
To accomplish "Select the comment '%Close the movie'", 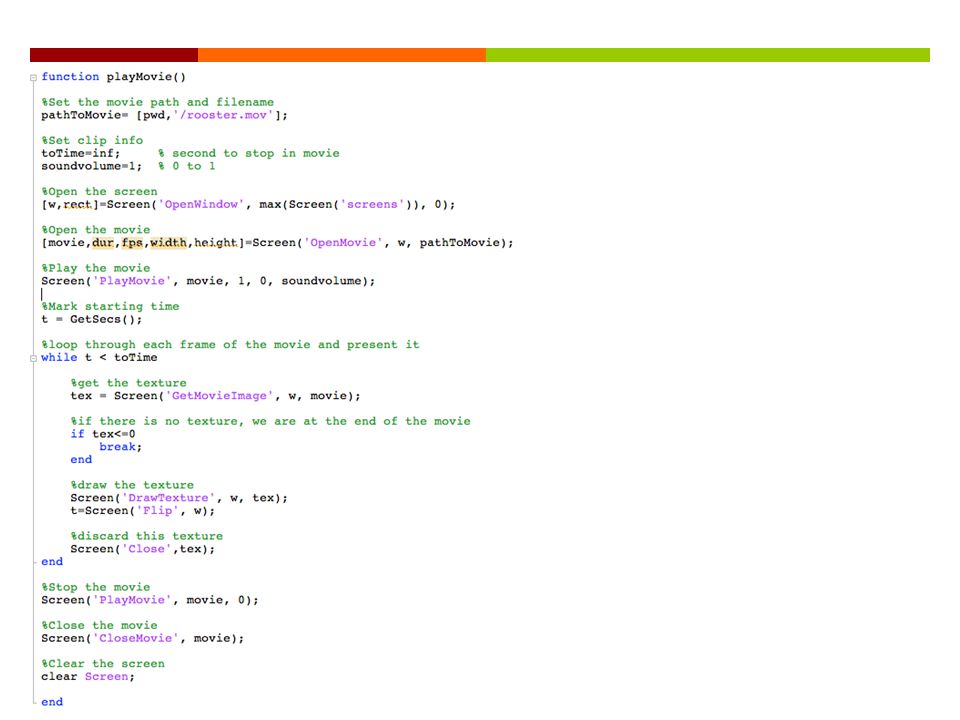I will (99, 626).
